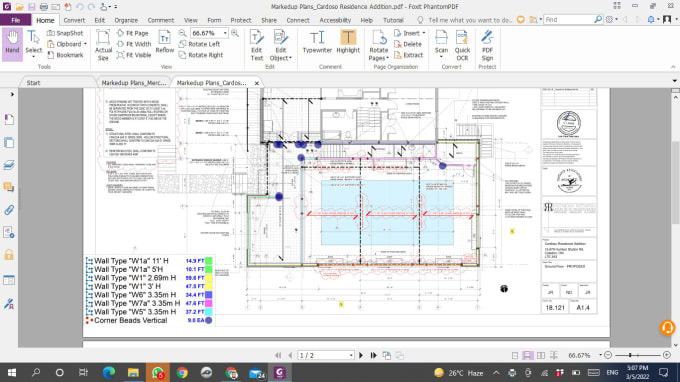Toggle facing pages view mode
Screen dimensions: 680x382
click(541, 356)
